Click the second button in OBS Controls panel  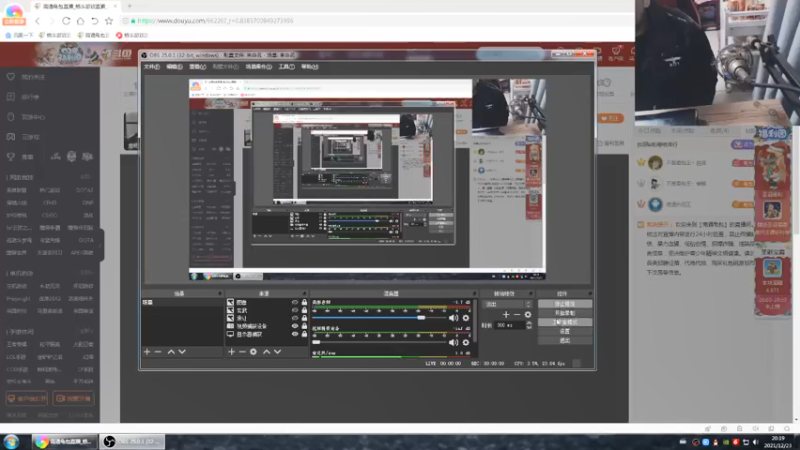[x=565, y=313]
